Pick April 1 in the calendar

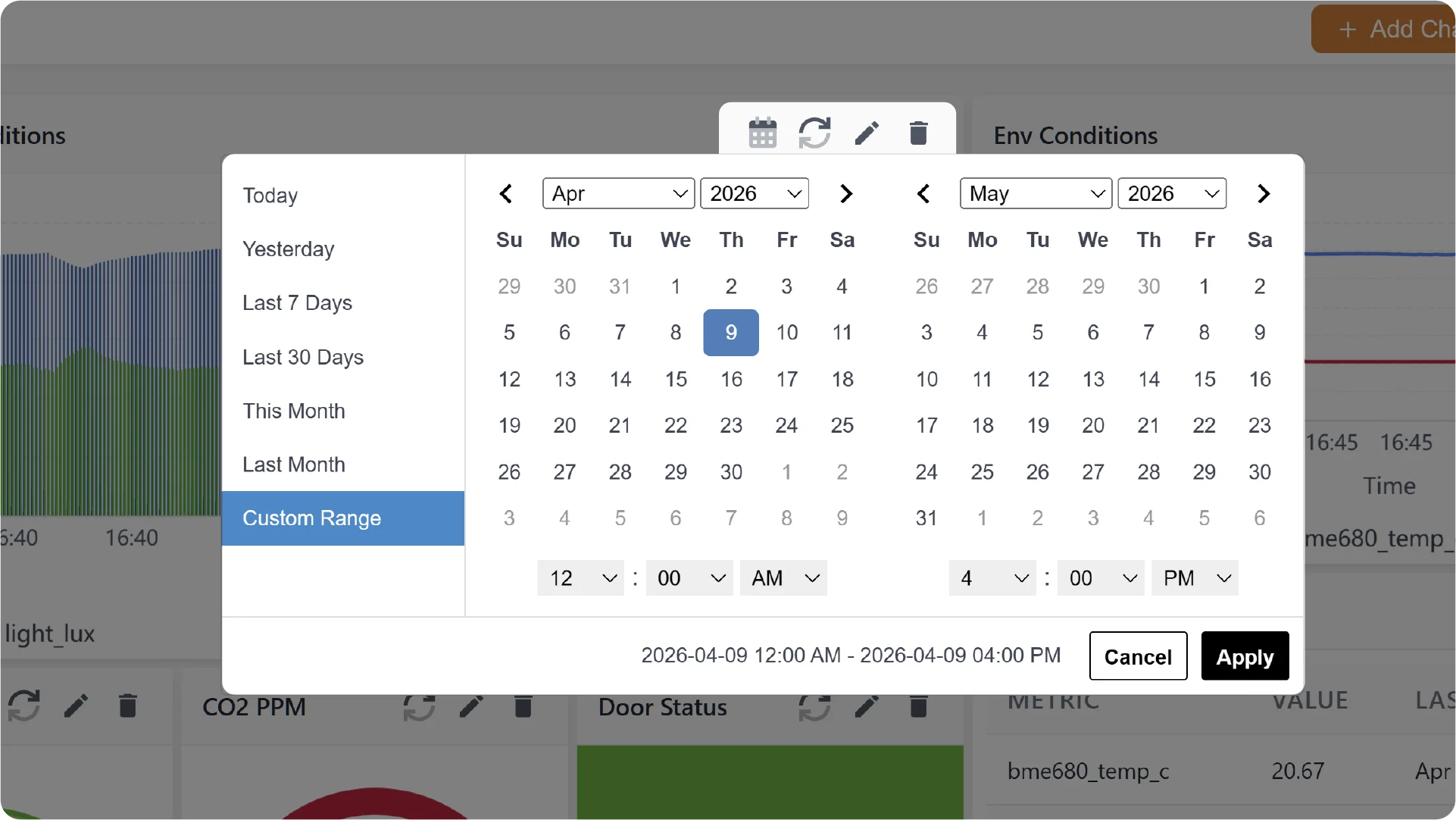click(676, 286)
